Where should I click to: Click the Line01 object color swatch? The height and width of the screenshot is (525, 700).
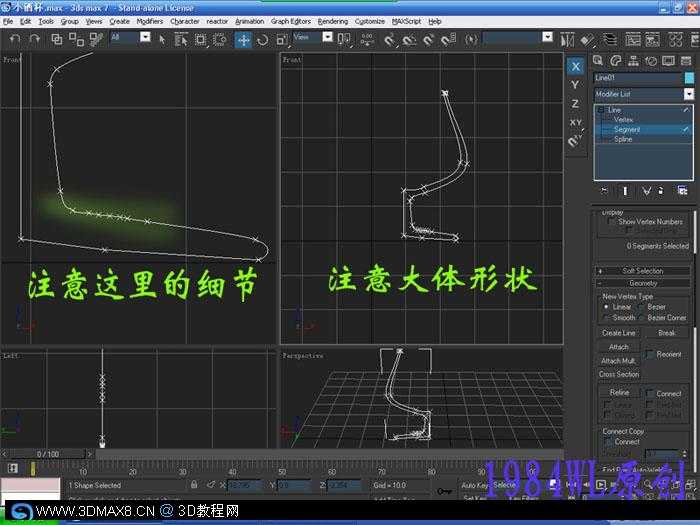[x=689, y=78]
